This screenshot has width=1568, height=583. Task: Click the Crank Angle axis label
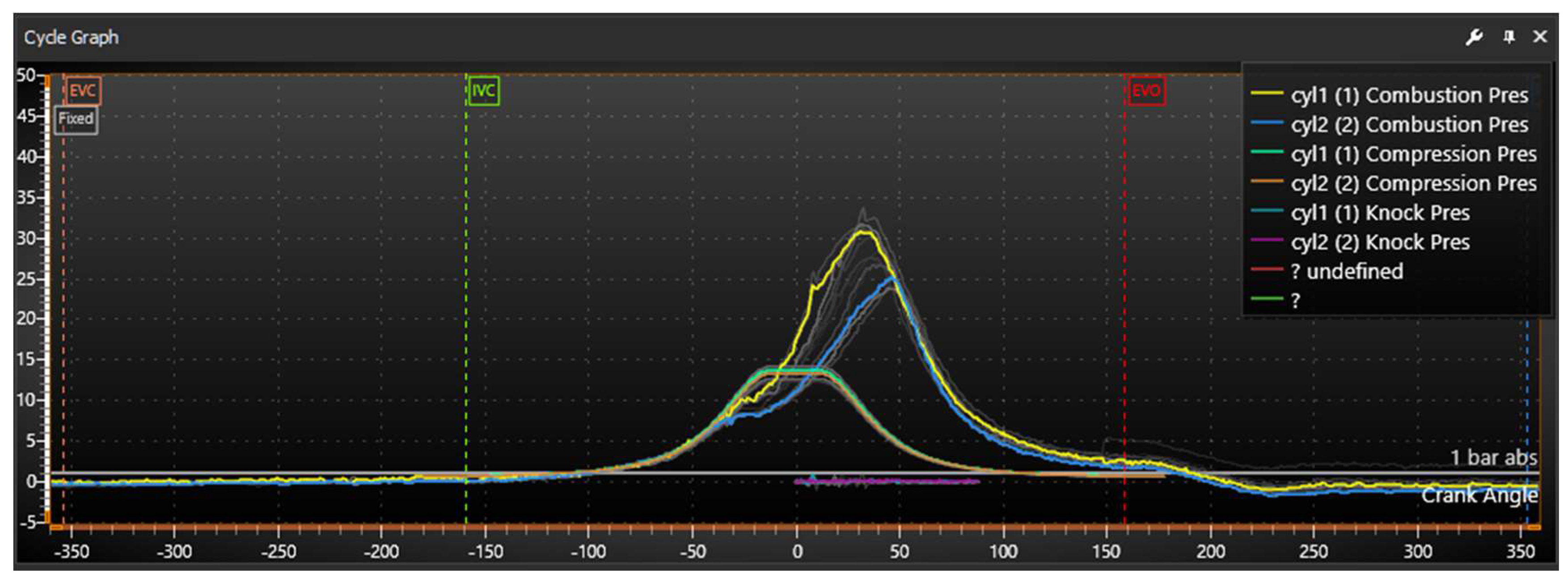point(1479,496)
